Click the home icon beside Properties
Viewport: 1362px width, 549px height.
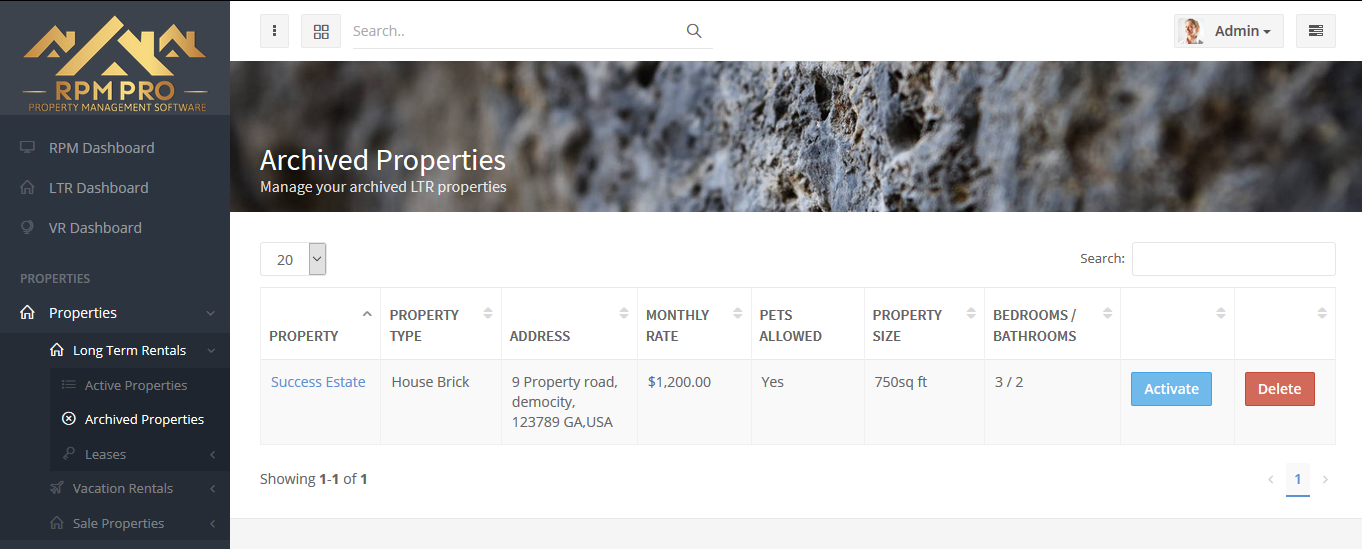pyautogui.click(x=28, y=313)
